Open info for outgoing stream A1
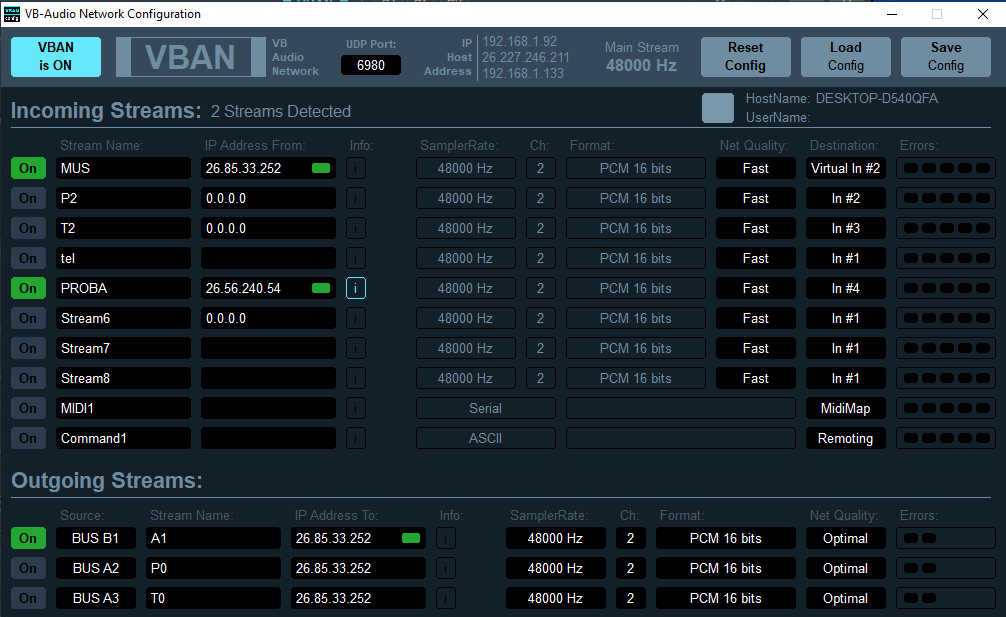Image resolution: width=1006 pixels, height=617 pixels. (446, 539)
